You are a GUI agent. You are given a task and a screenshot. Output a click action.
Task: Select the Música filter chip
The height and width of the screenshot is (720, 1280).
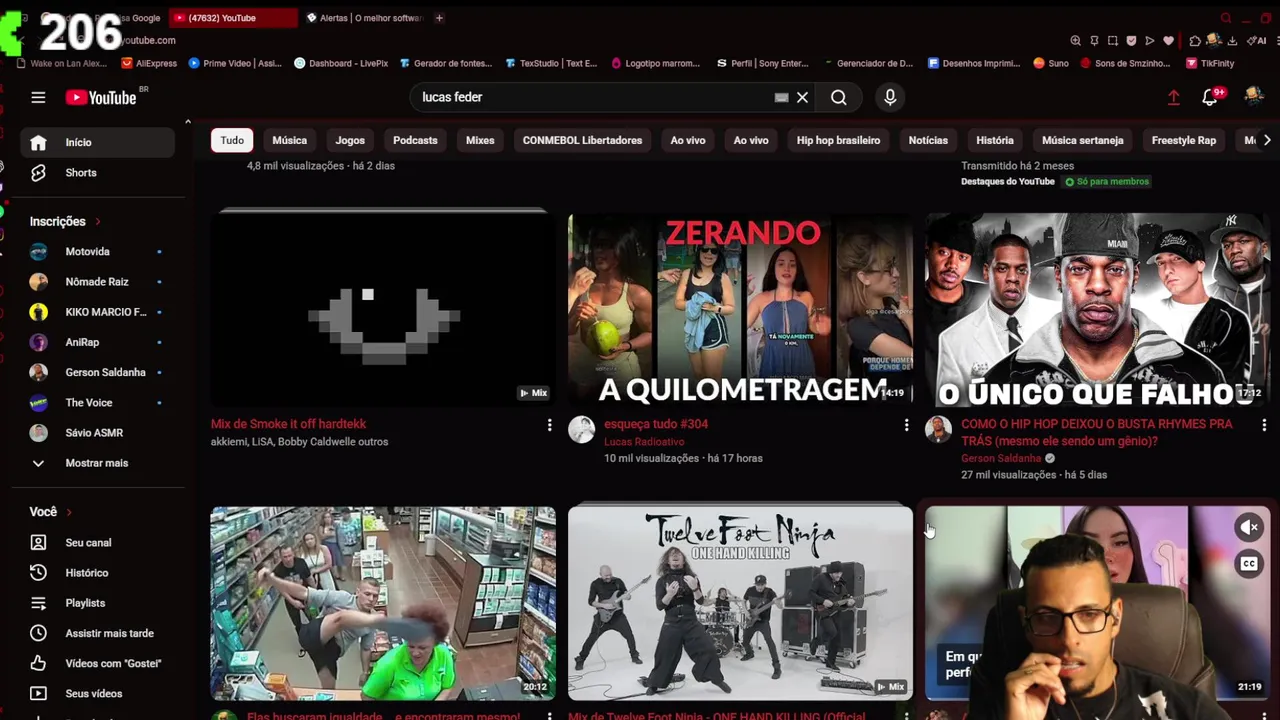pyautogui.click(x=290, y=140)
